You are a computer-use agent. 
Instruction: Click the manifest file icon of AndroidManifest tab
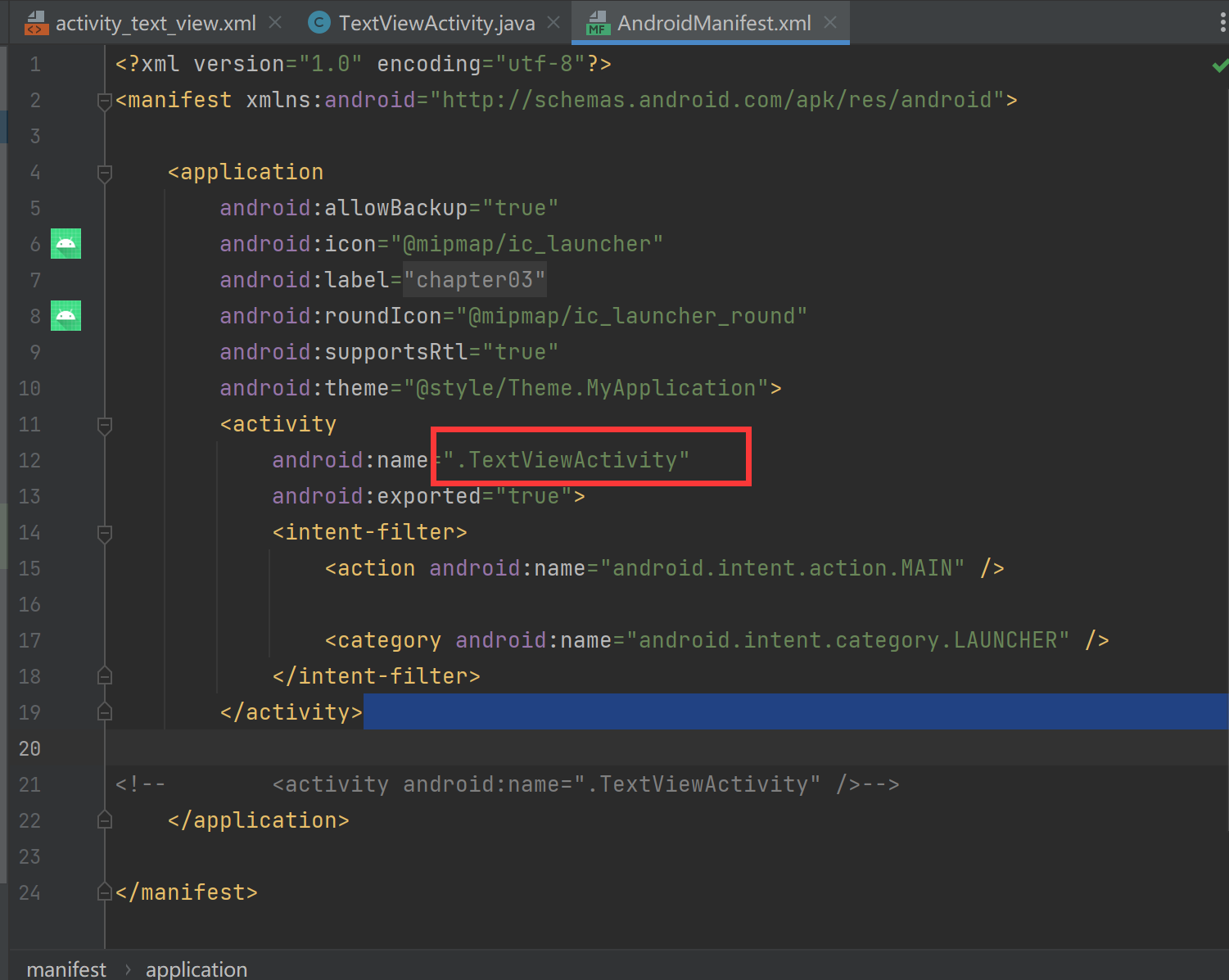tap(599, 24)
